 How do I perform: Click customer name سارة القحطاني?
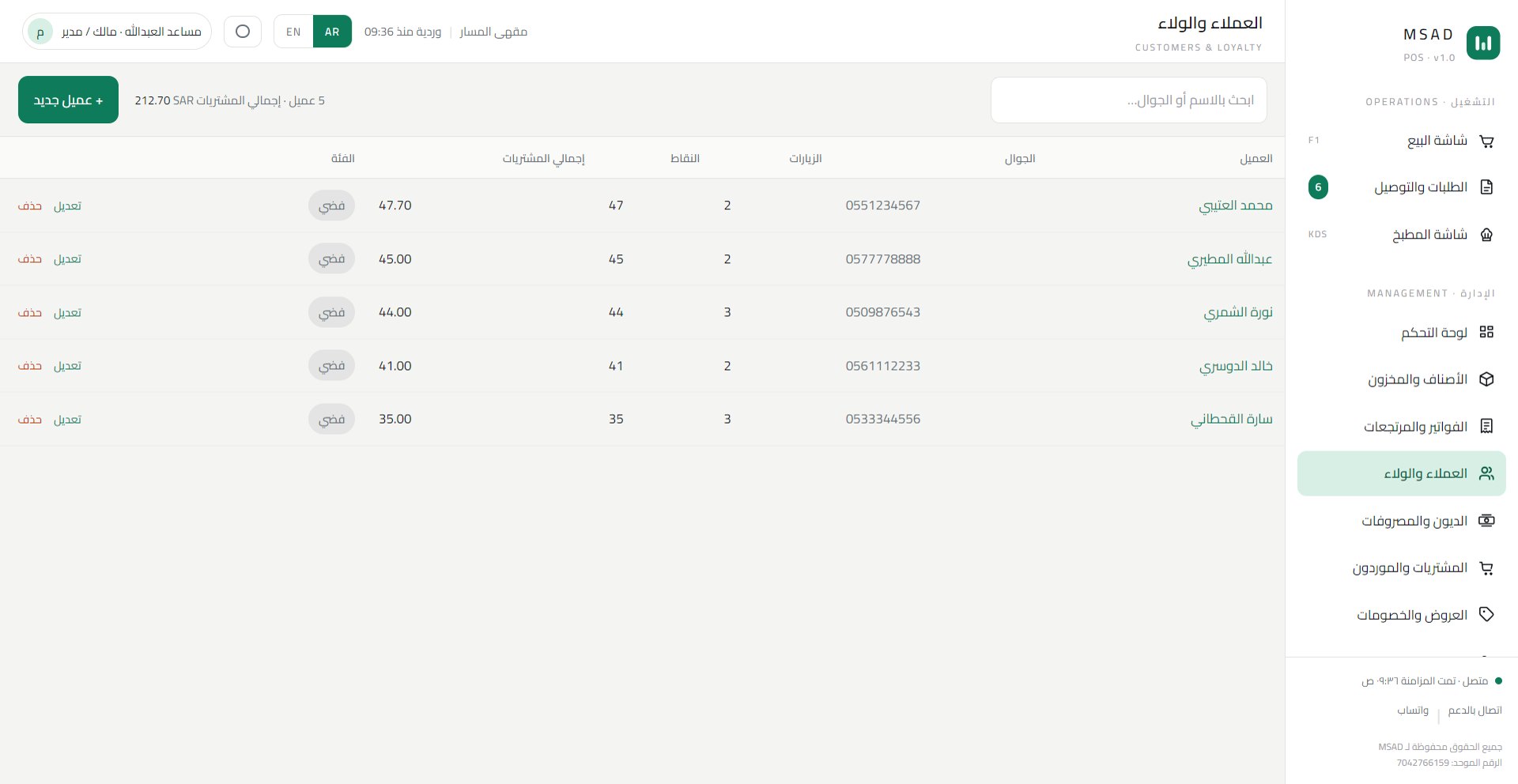(1232, 419)
